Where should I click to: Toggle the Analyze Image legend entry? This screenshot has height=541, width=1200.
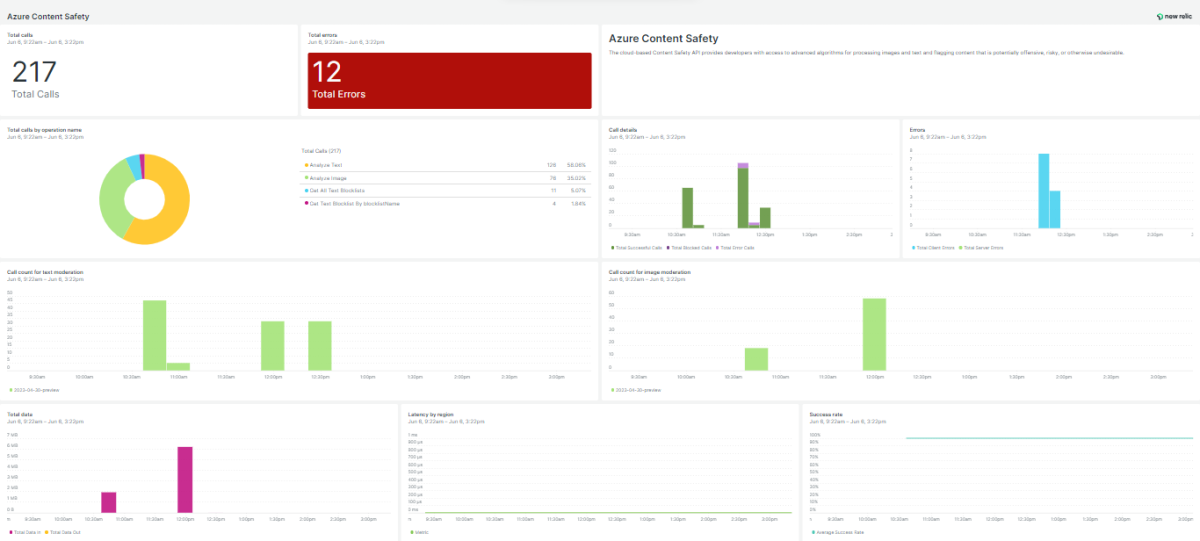click(324, 177)
